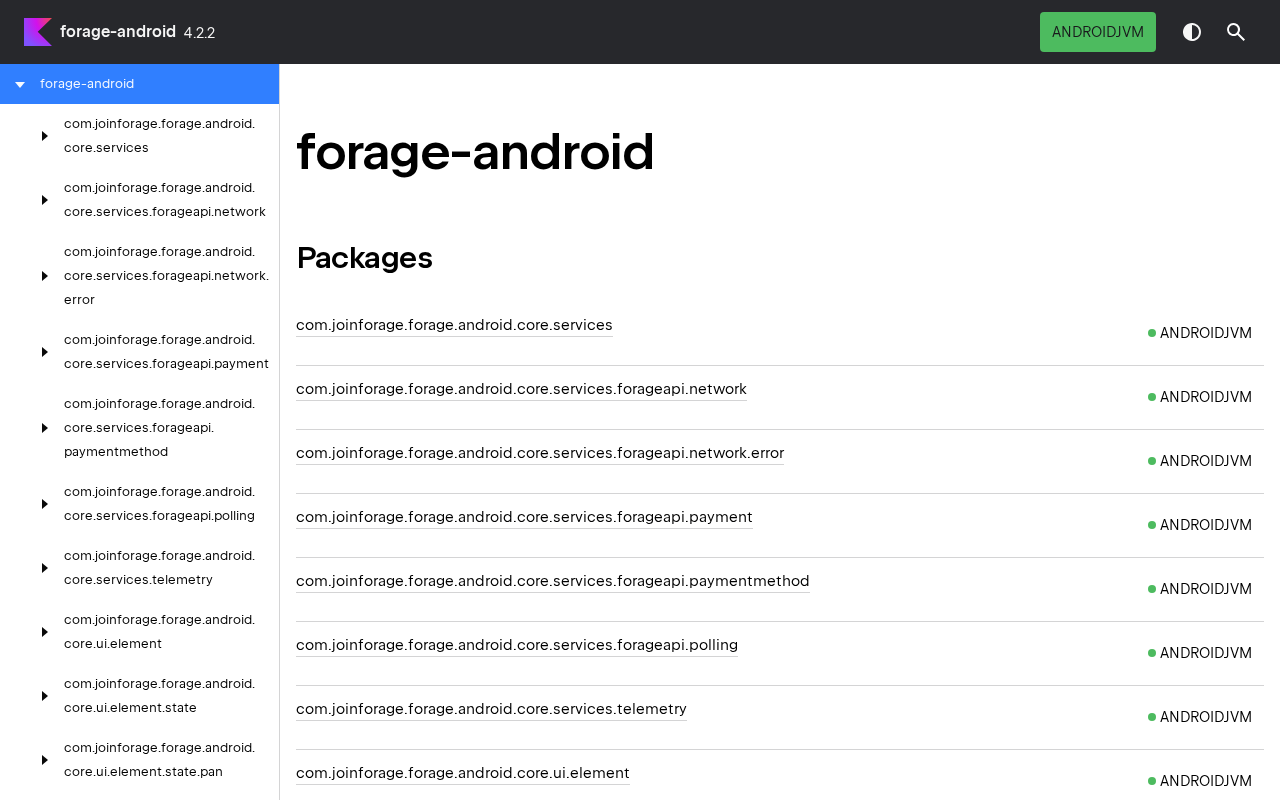Click the Kotlin logo icon
The image size is (1280, 800).
(x=38, y=32)
